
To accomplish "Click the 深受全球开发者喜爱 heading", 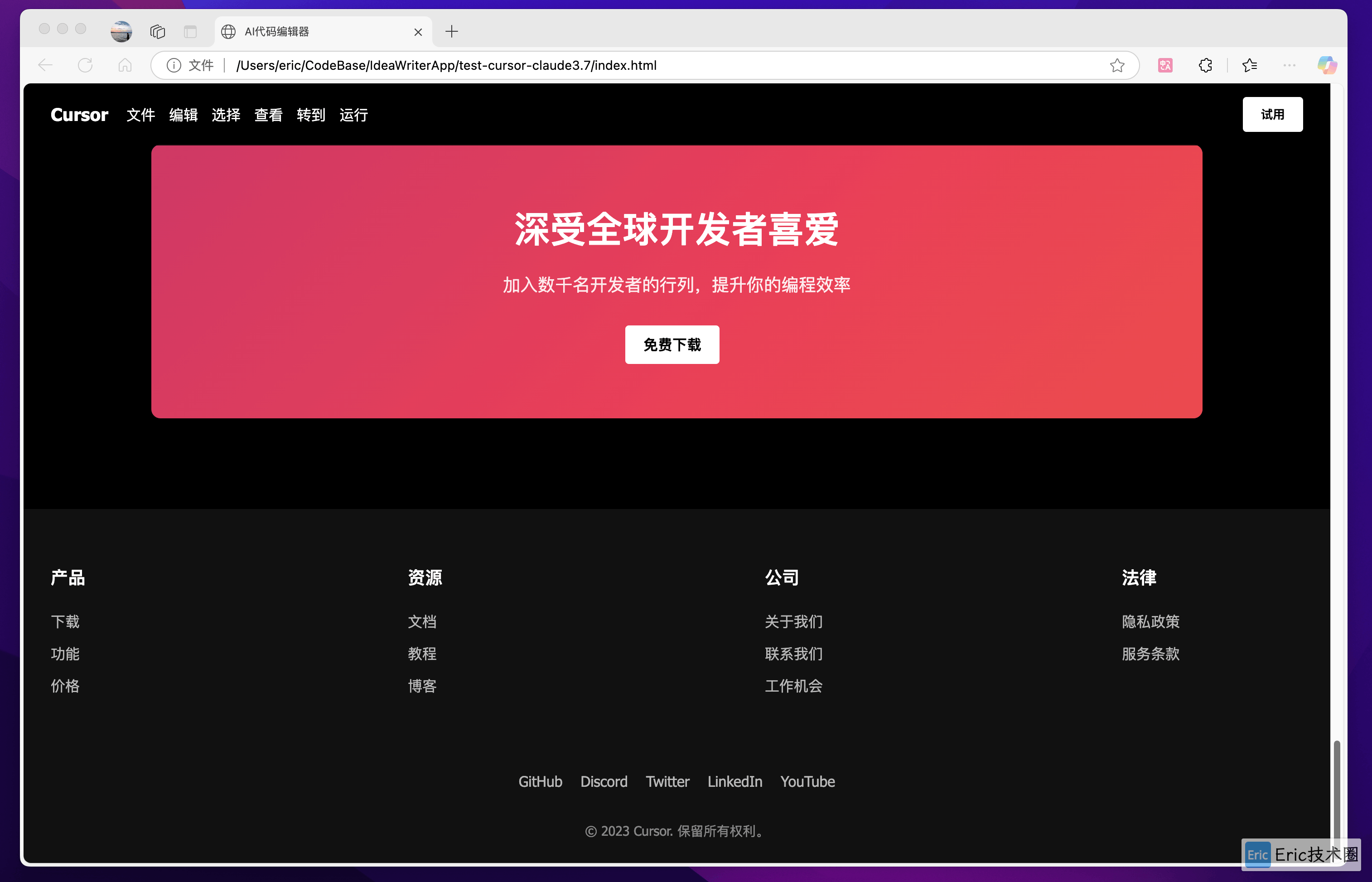I will [x=676, y=230].
